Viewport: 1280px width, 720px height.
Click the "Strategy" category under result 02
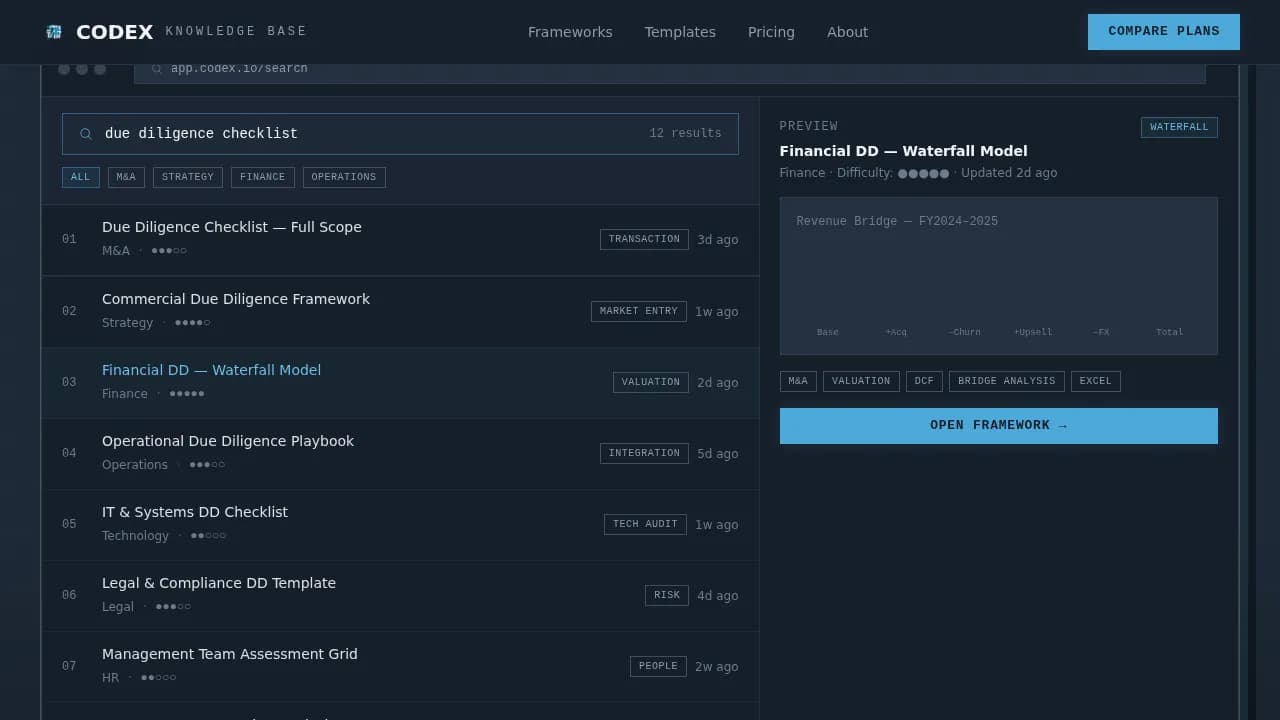pos(128,323)
